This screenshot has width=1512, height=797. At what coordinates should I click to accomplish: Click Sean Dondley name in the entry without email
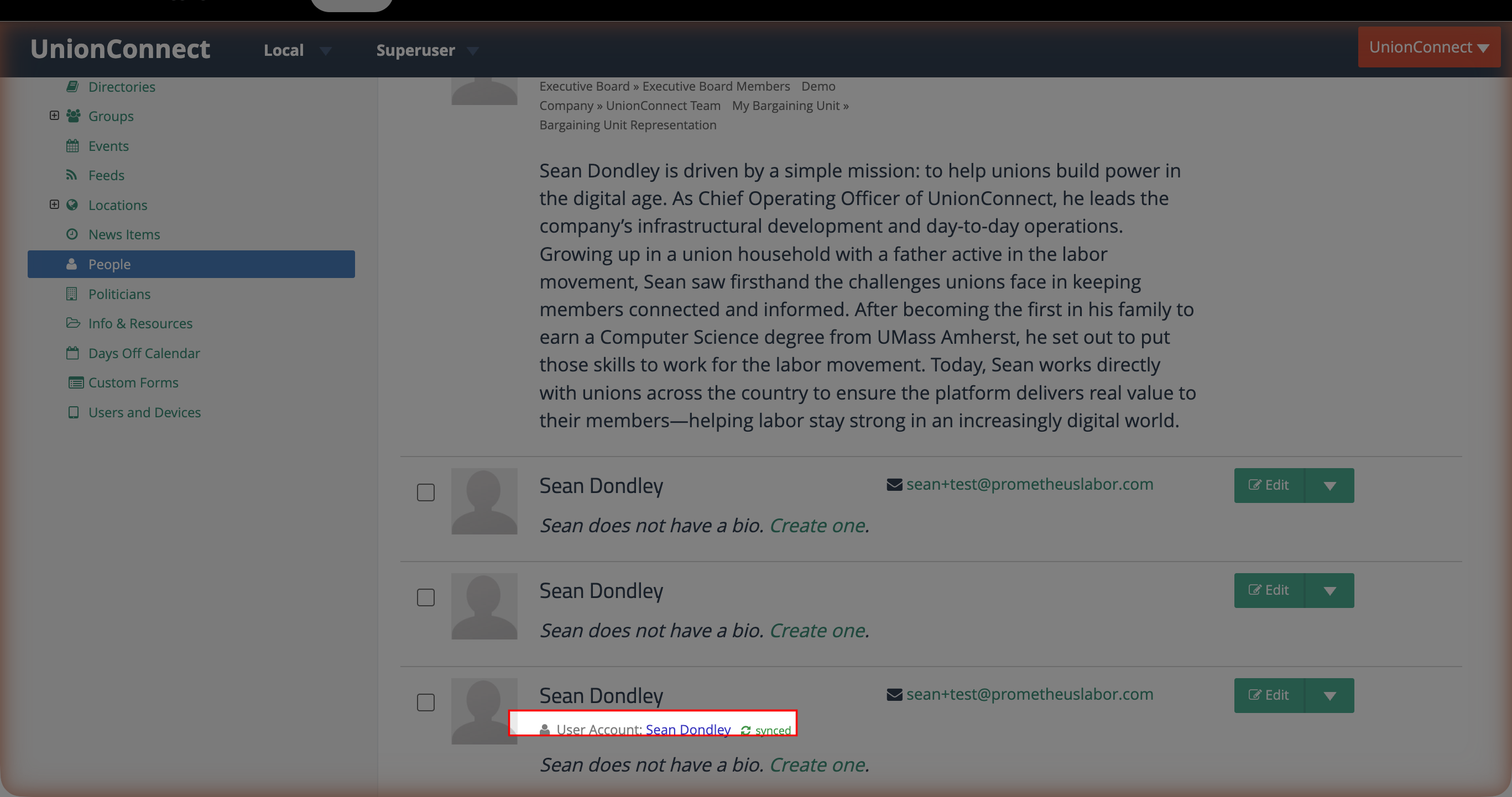[x=601, y=591]
